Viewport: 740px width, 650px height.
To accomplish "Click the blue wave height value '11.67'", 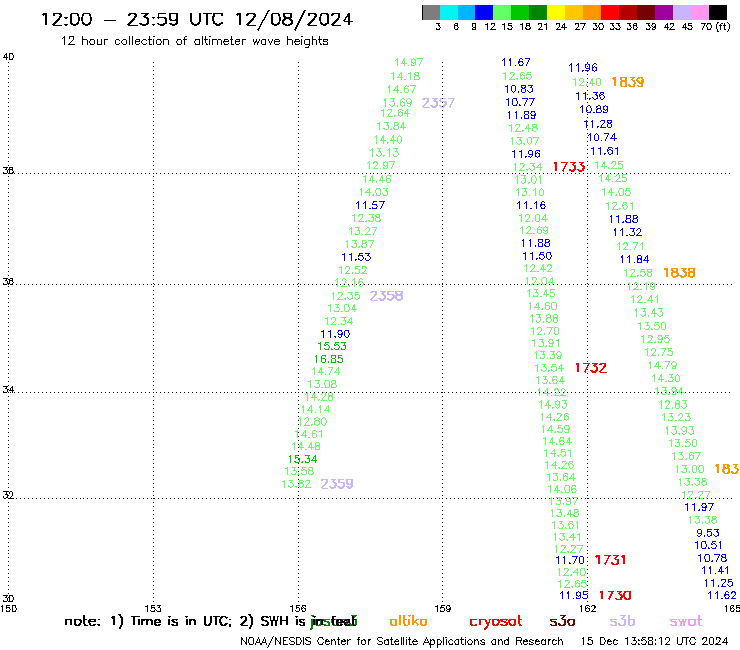I will [x=516, y=62].
